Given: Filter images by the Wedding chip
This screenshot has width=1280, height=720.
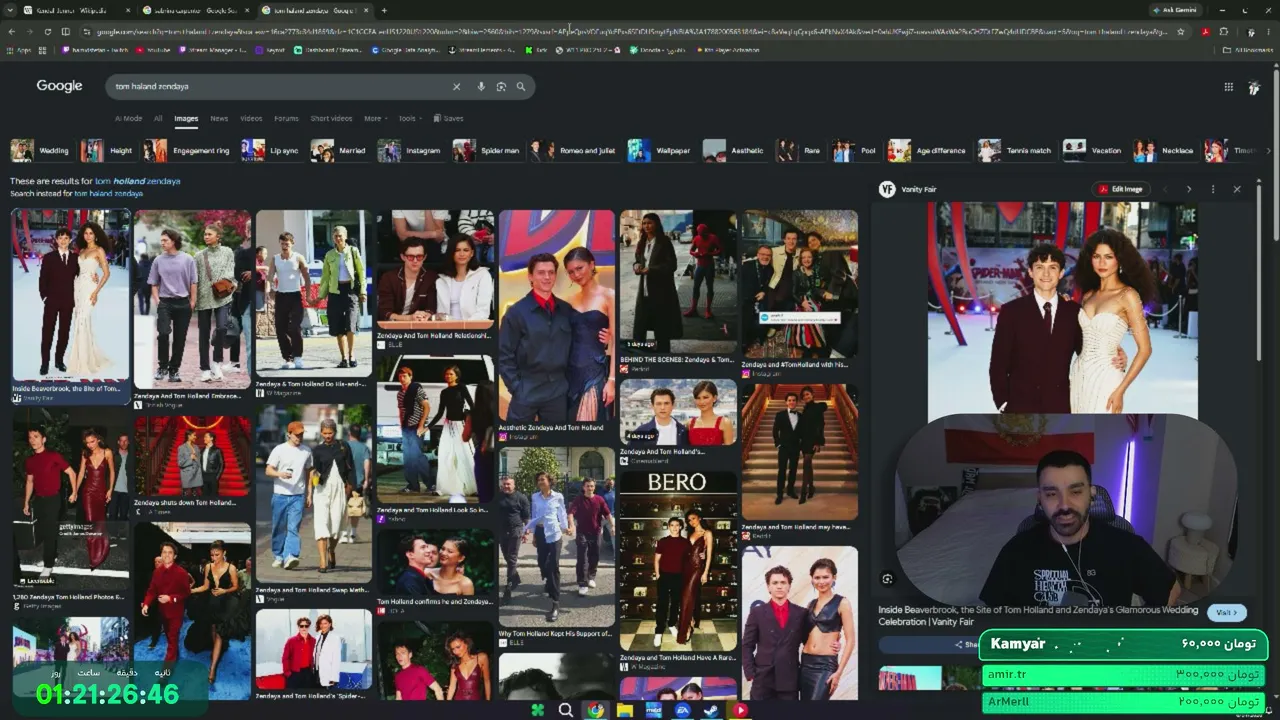Looking at the screenshot, I should click(x=41, y=151).
